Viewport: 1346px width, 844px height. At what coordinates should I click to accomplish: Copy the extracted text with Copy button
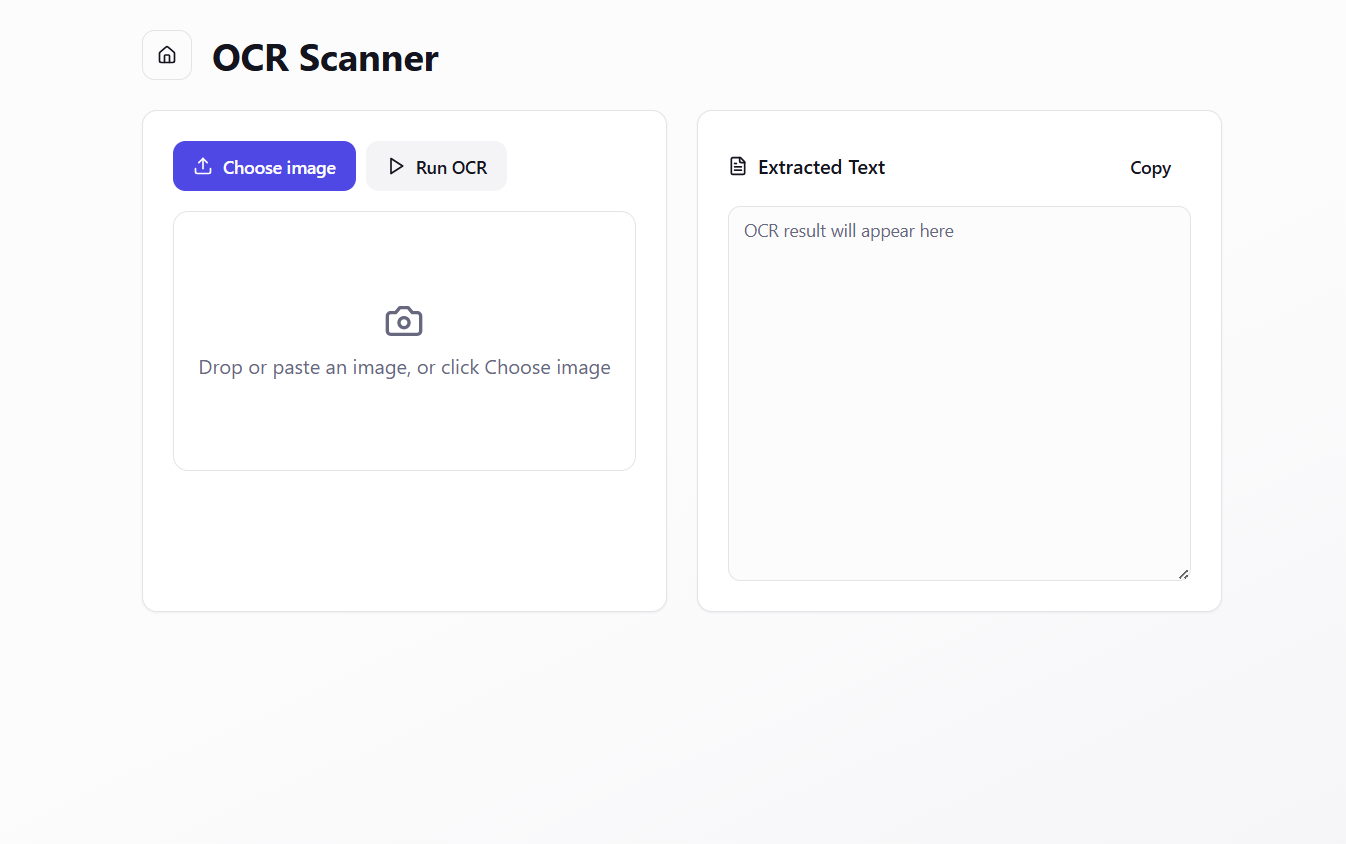(1150, 168)
